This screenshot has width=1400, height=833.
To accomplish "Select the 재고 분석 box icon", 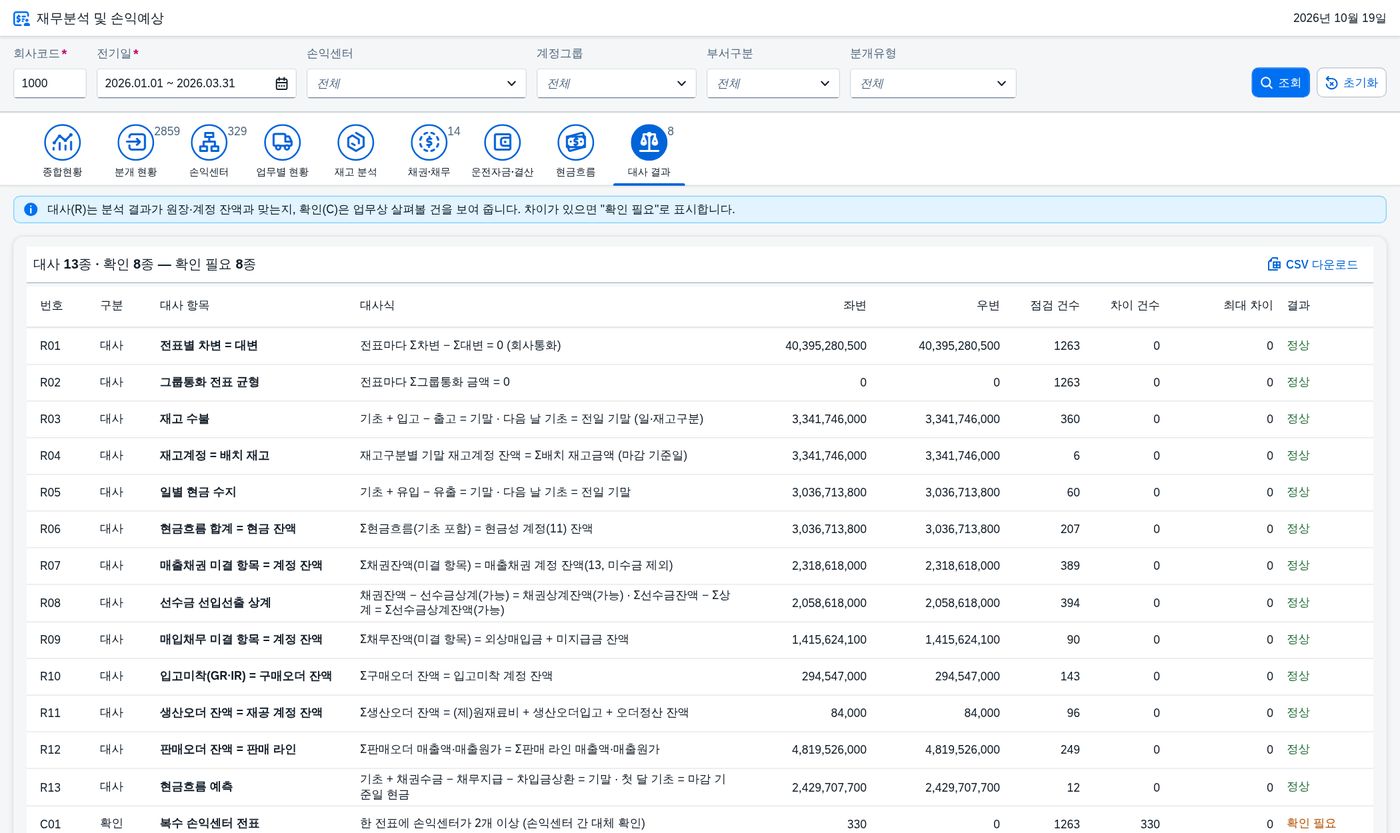I will [355, 142].
